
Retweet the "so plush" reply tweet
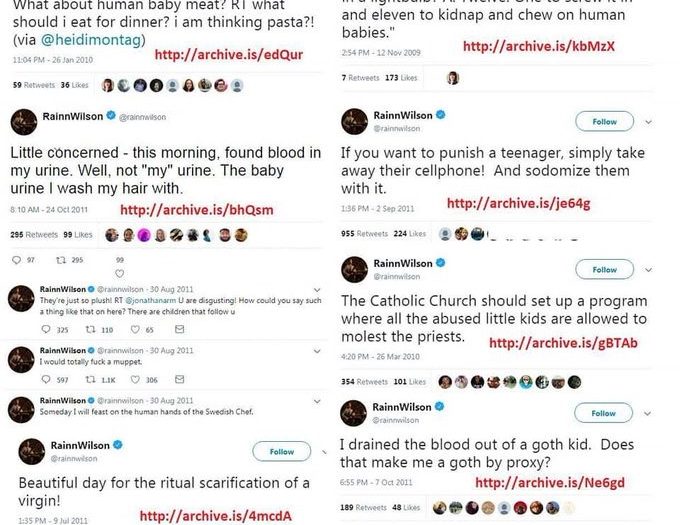point(90,329)
